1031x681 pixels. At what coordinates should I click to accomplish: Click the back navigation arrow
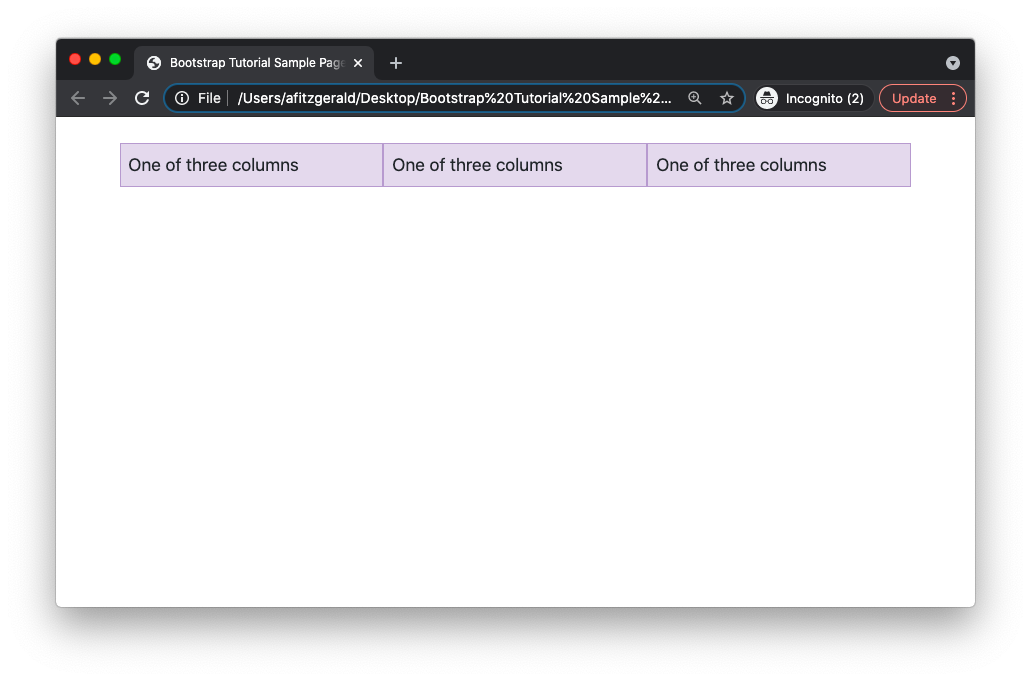pyautogui.click(x=77, y=98)
